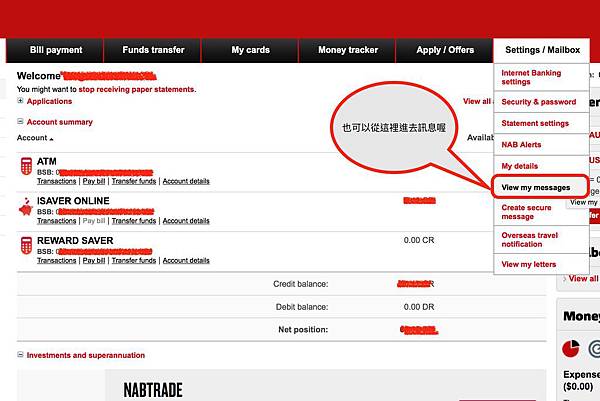Image resolution: width=600 pixels, height=401 pixels.
Task: Click the ISAVER ONLINE account name
Action: click(73, 201)
